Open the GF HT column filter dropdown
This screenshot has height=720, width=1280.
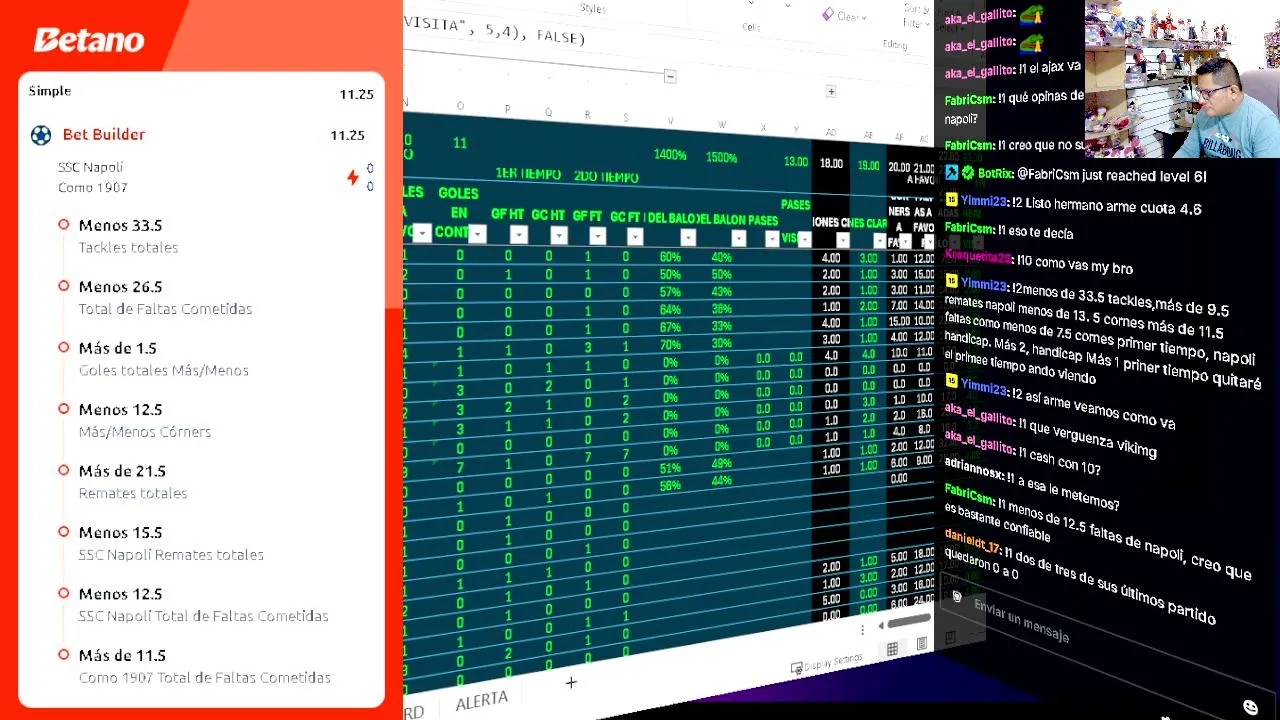(518, 235)
